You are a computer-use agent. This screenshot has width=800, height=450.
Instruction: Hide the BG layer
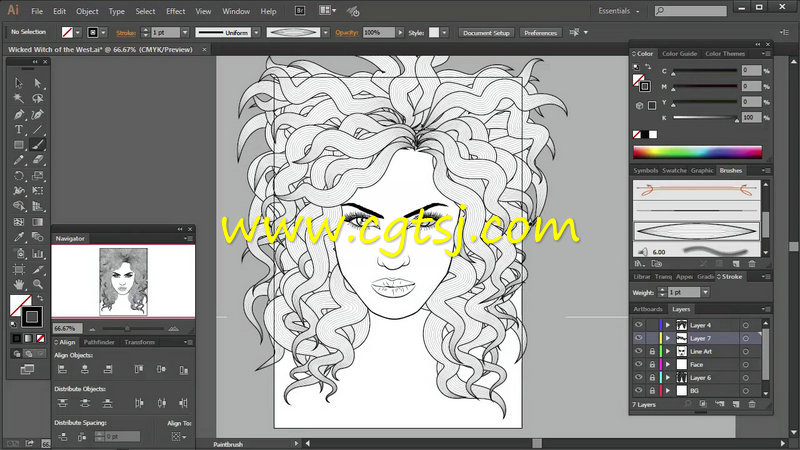coord(638,390)
